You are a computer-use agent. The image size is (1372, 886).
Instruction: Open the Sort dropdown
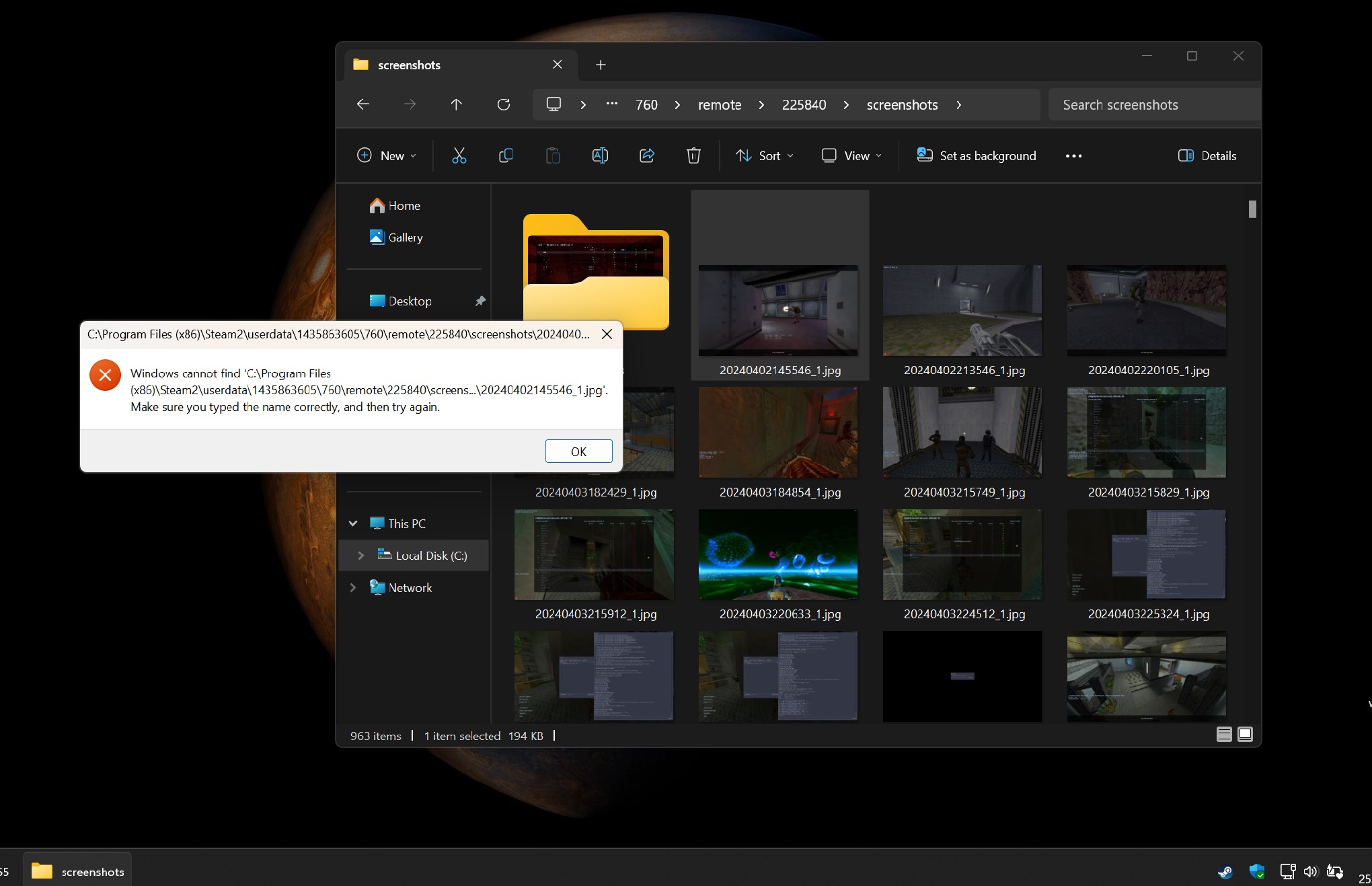point(765,156)
